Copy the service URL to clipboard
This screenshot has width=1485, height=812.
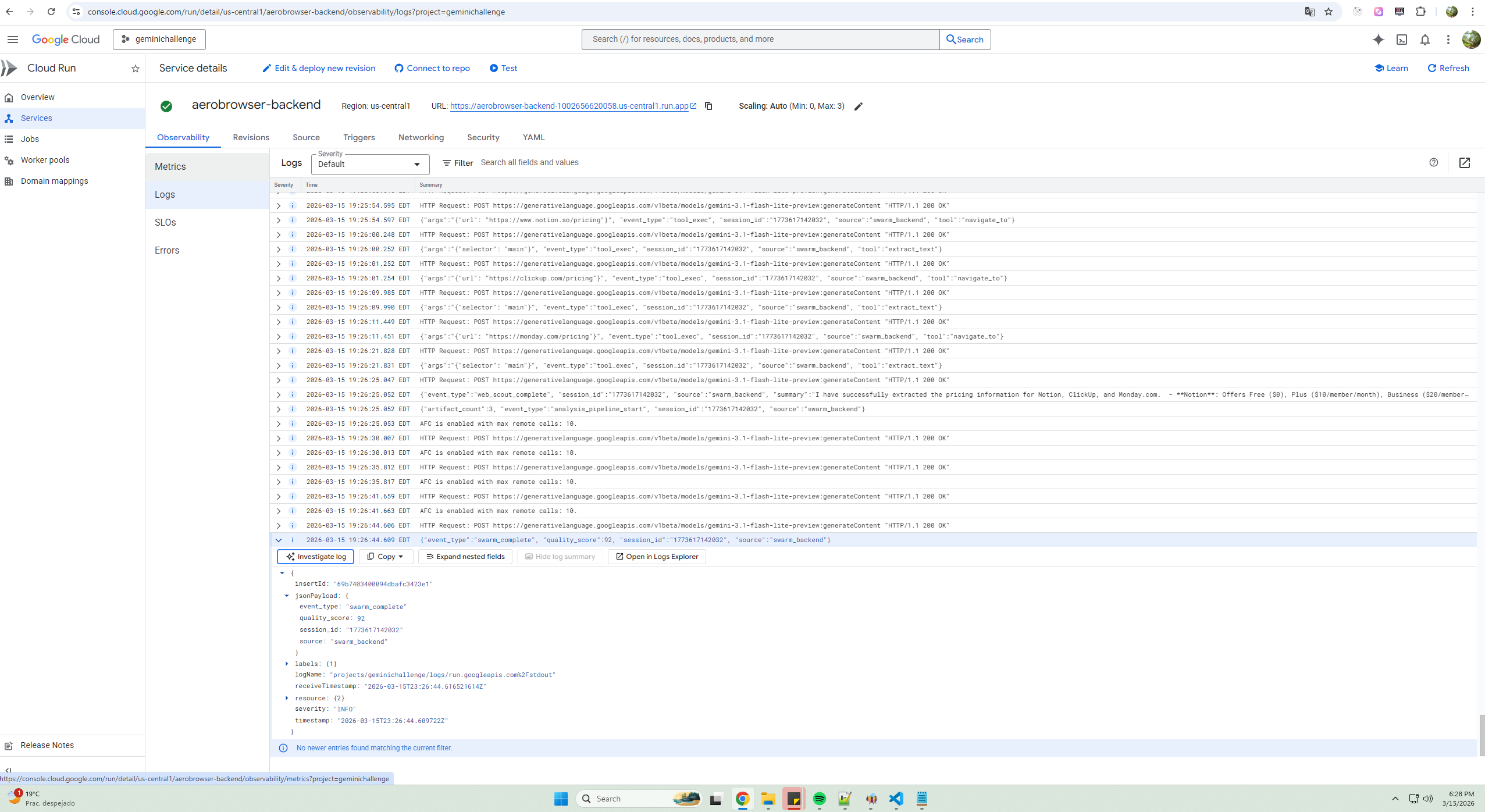click(708, 106)
